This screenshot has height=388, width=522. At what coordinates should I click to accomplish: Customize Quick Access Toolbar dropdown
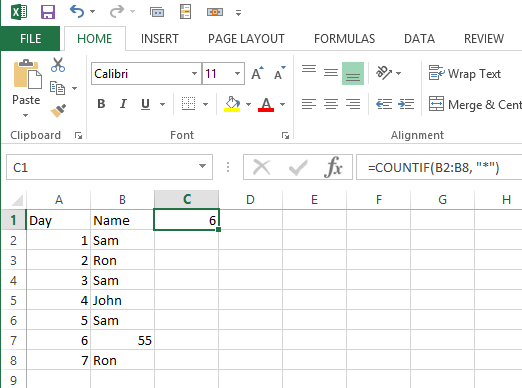click(x=238, y=13)
